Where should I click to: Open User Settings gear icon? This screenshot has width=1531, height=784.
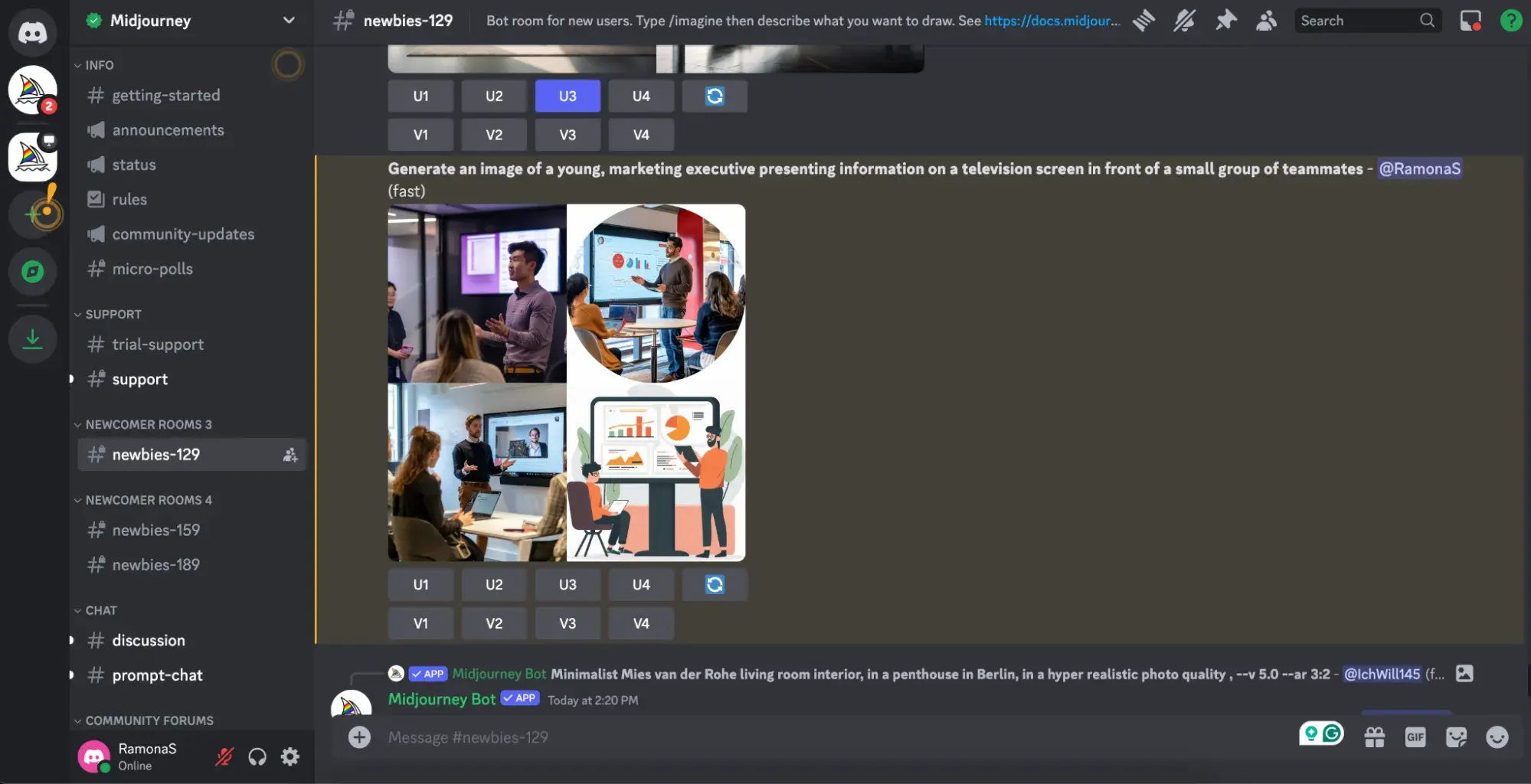coord(290,756)
